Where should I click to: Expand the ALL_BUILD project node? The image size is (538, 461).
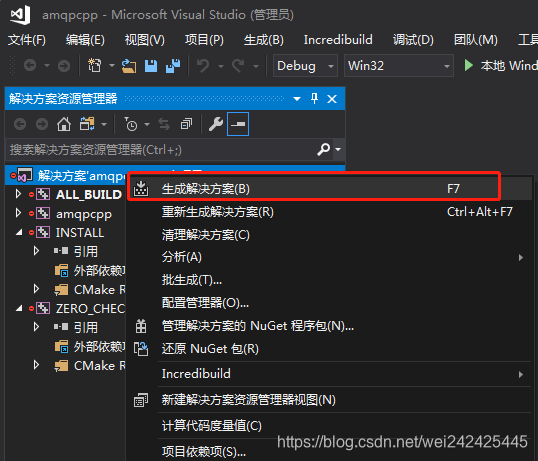click(18, 194)
